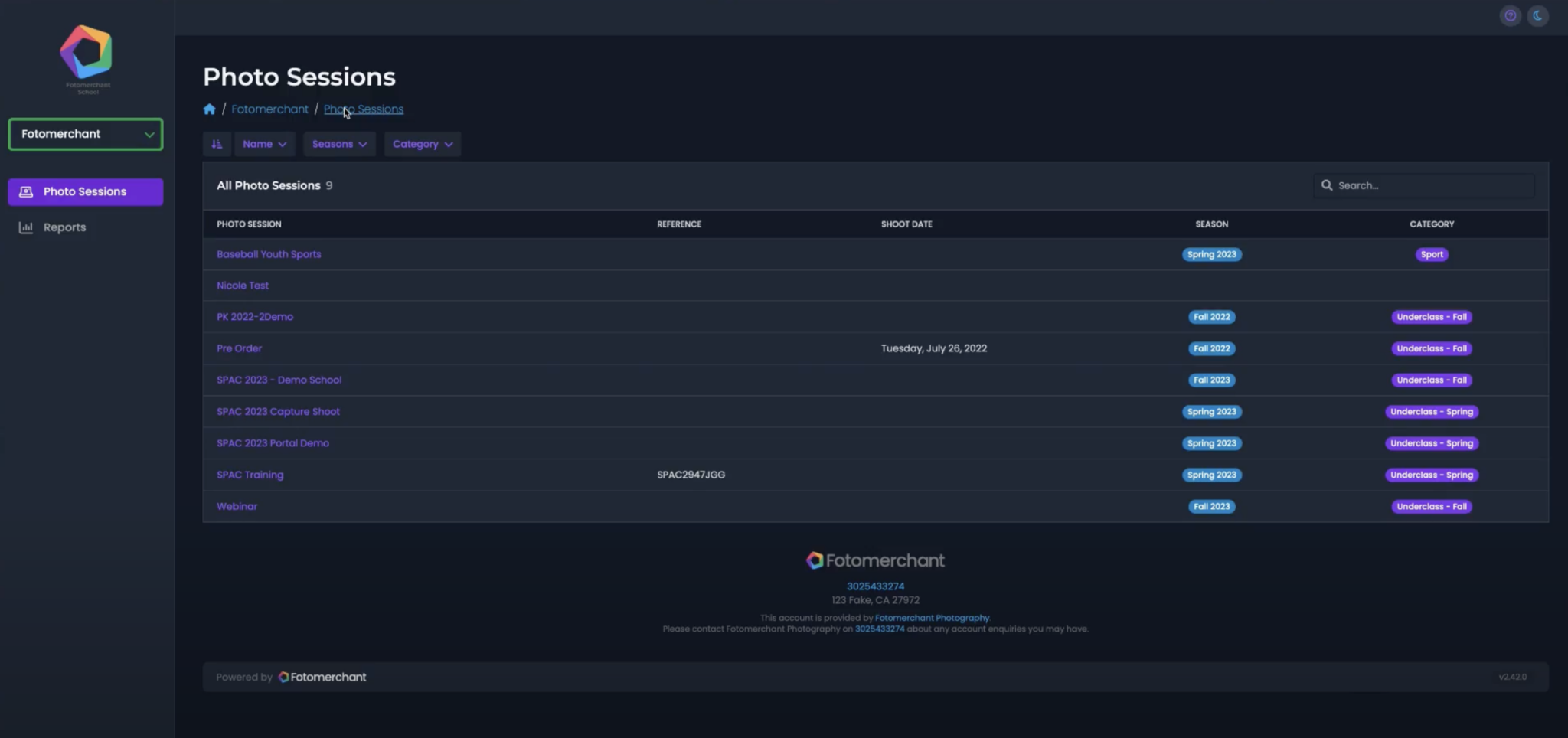Click the Photo Session column header
1568x738 pixels.
[249, 224]
